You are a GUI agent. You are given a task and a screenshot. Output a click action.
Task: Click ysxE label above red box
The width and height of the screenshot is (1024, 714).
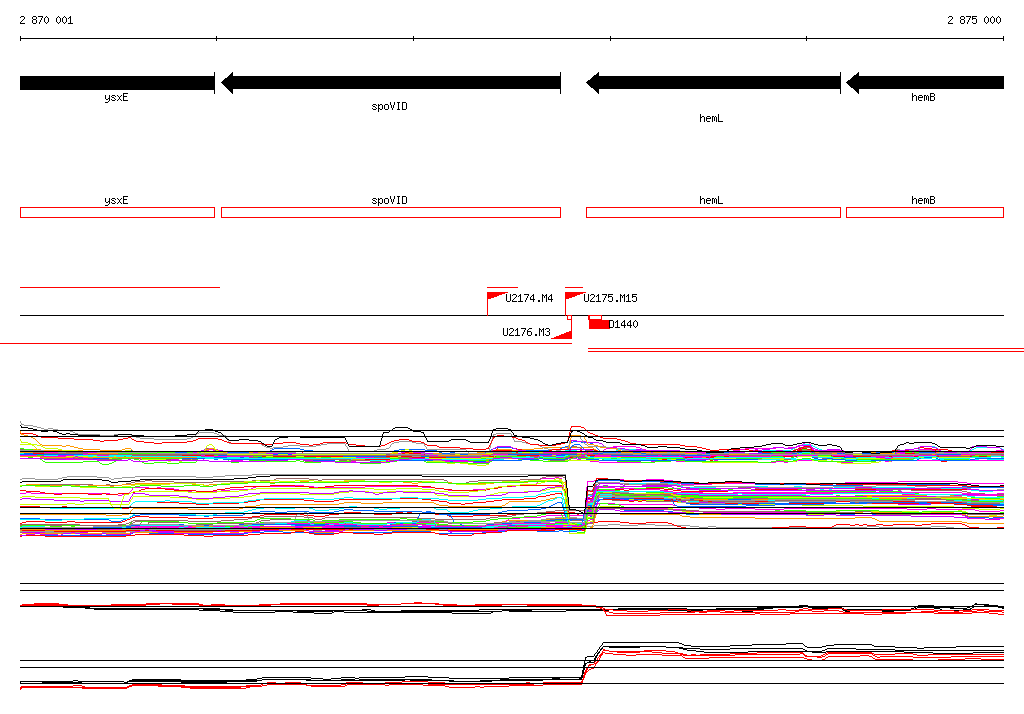[116, 201]
